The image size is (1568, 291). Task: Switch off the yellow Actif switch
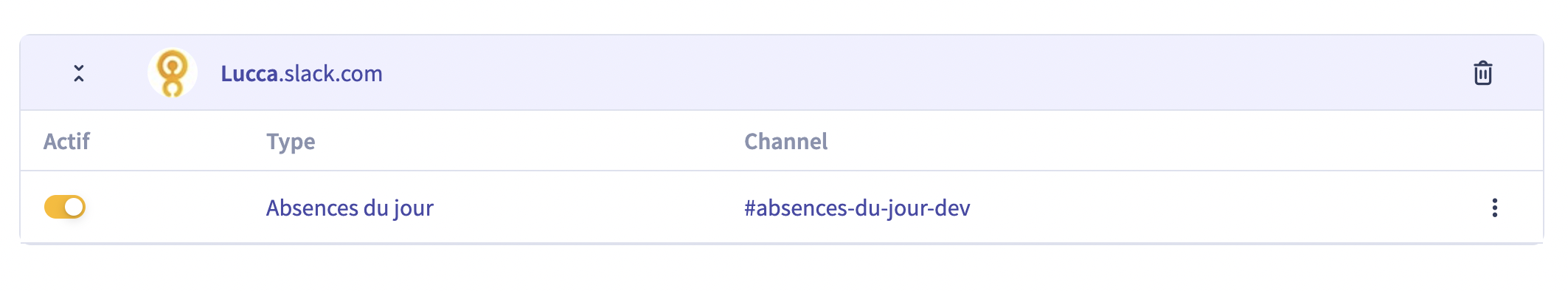65,207
